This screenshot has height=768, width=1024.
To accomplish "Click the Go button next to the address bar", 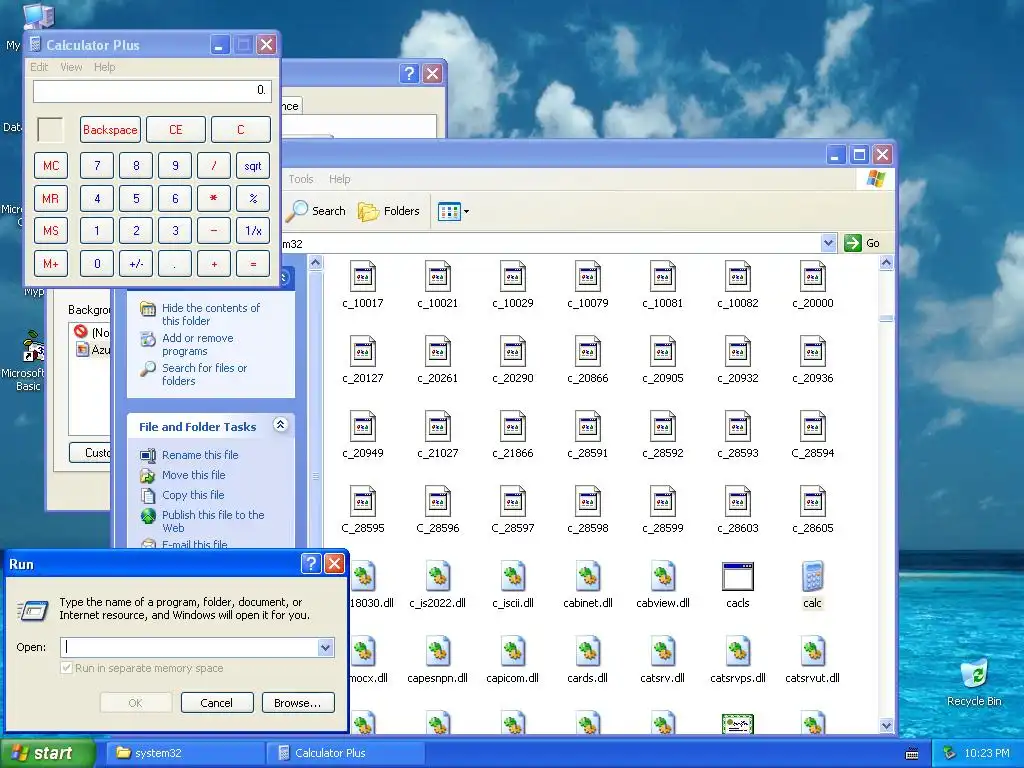I will (x=862, y=243).
